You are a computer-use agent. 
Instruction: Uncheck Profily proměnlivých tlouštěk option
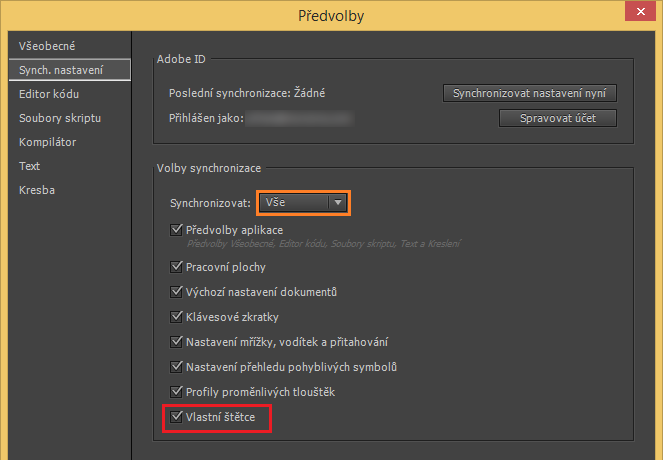click(x=178, y=391)
